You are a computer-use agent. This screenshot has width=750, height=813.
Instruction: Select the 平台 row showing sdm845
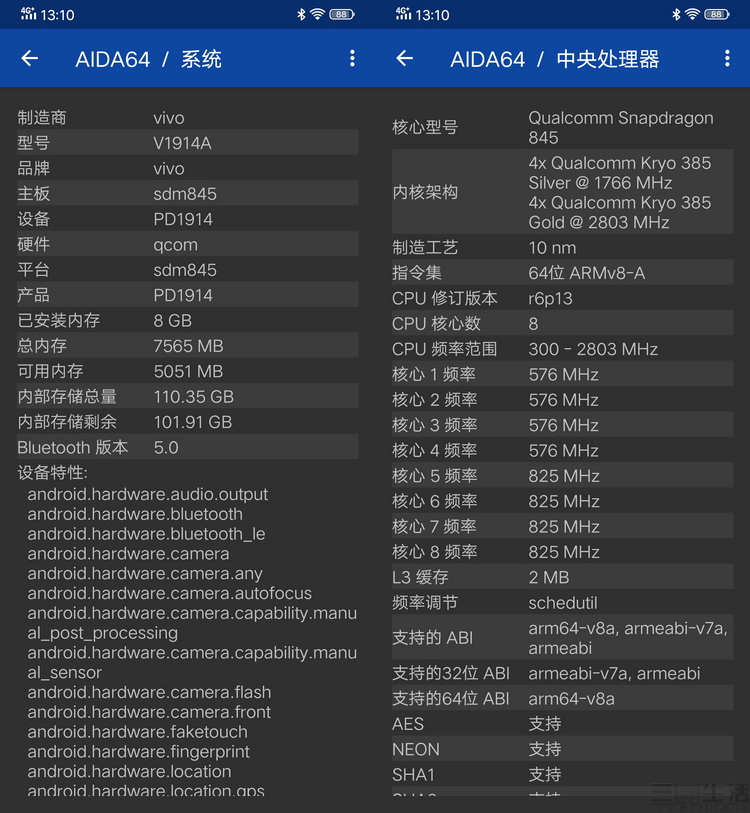tap(188, 270)
